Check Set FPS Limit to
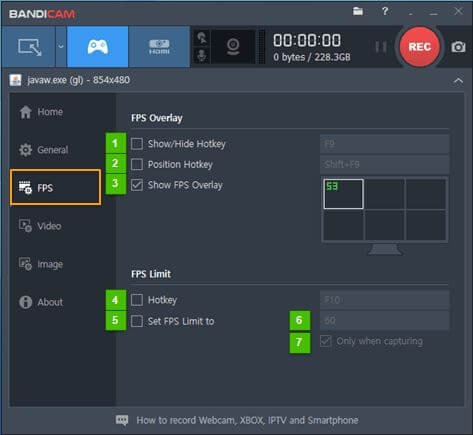 137,321
